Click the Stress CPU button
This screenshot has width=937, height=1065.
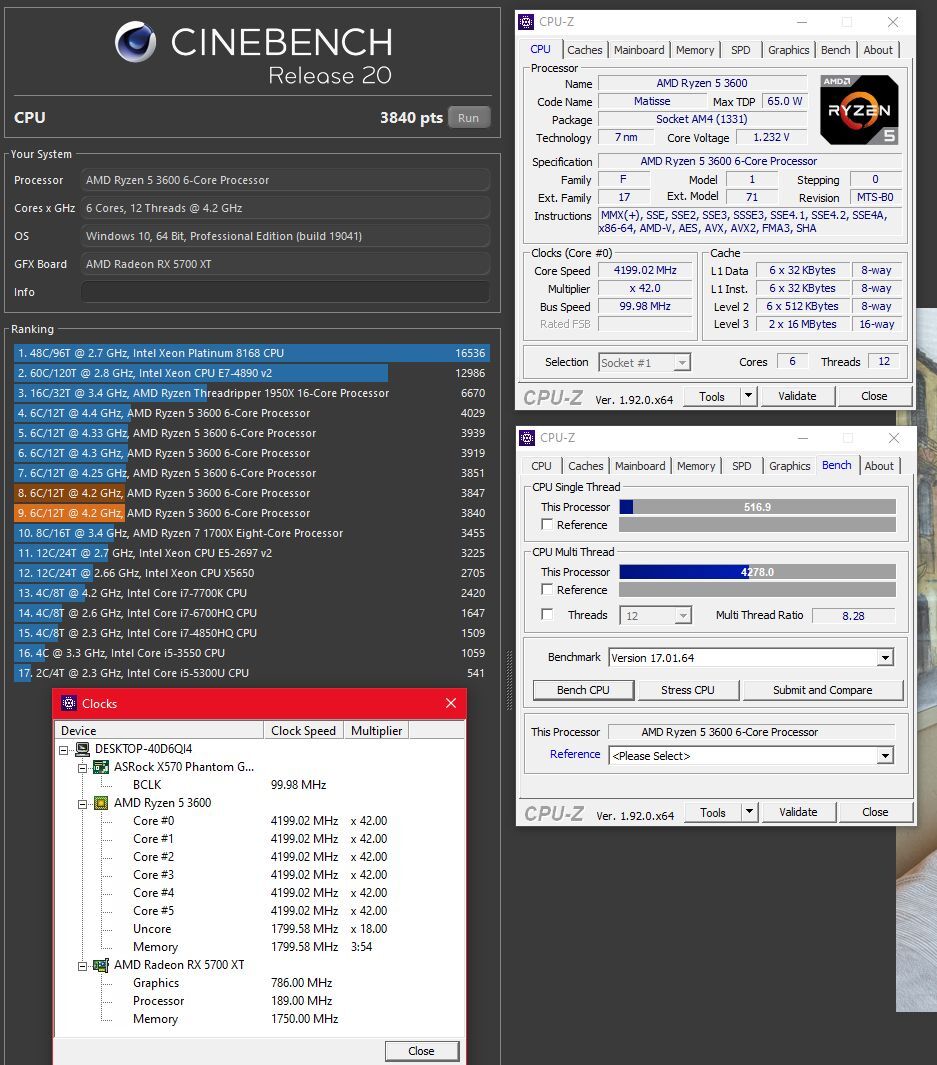pos(688,690)
